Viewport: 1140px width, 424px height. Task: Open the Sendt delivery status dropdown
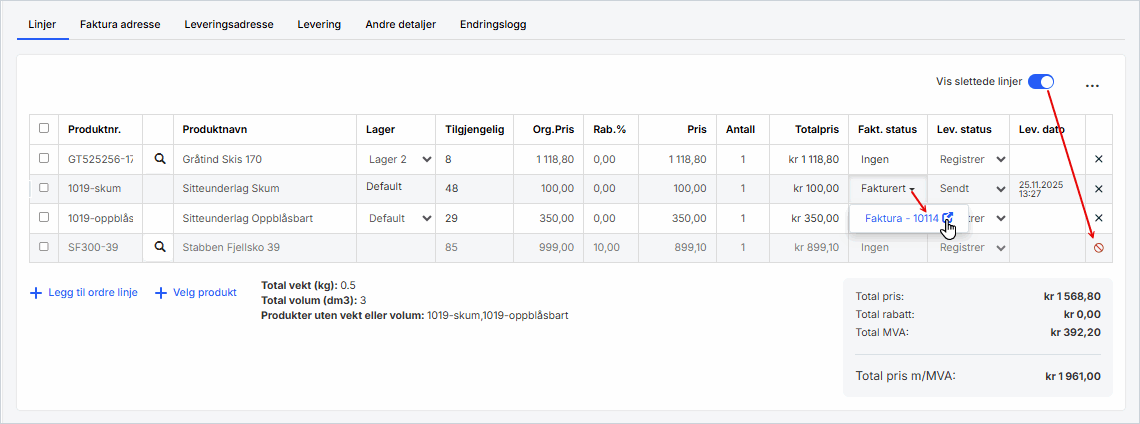click(x=967, y=188)
